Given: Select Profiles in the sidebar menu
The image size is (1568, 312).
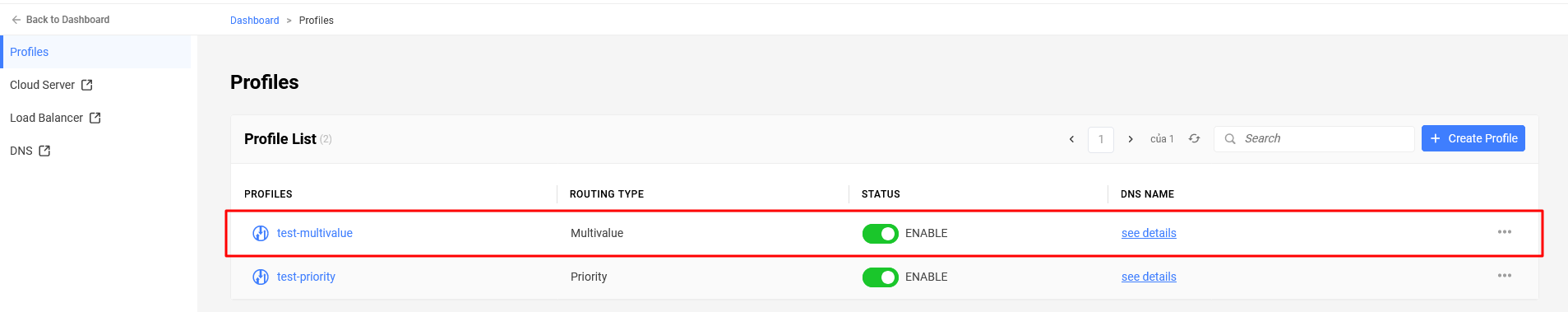Looking at the screenshot, I should tap(96, 52).
